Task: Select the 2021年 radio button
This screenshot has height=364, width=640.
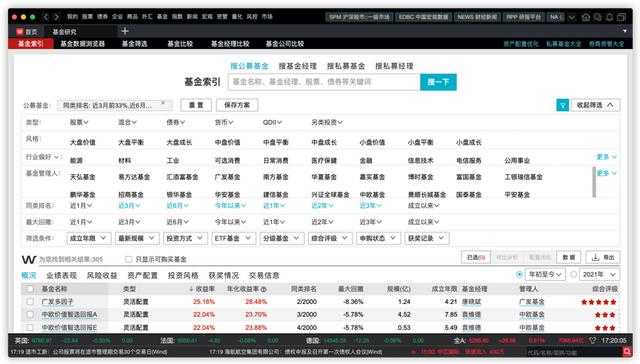Action: pos(573,275)
